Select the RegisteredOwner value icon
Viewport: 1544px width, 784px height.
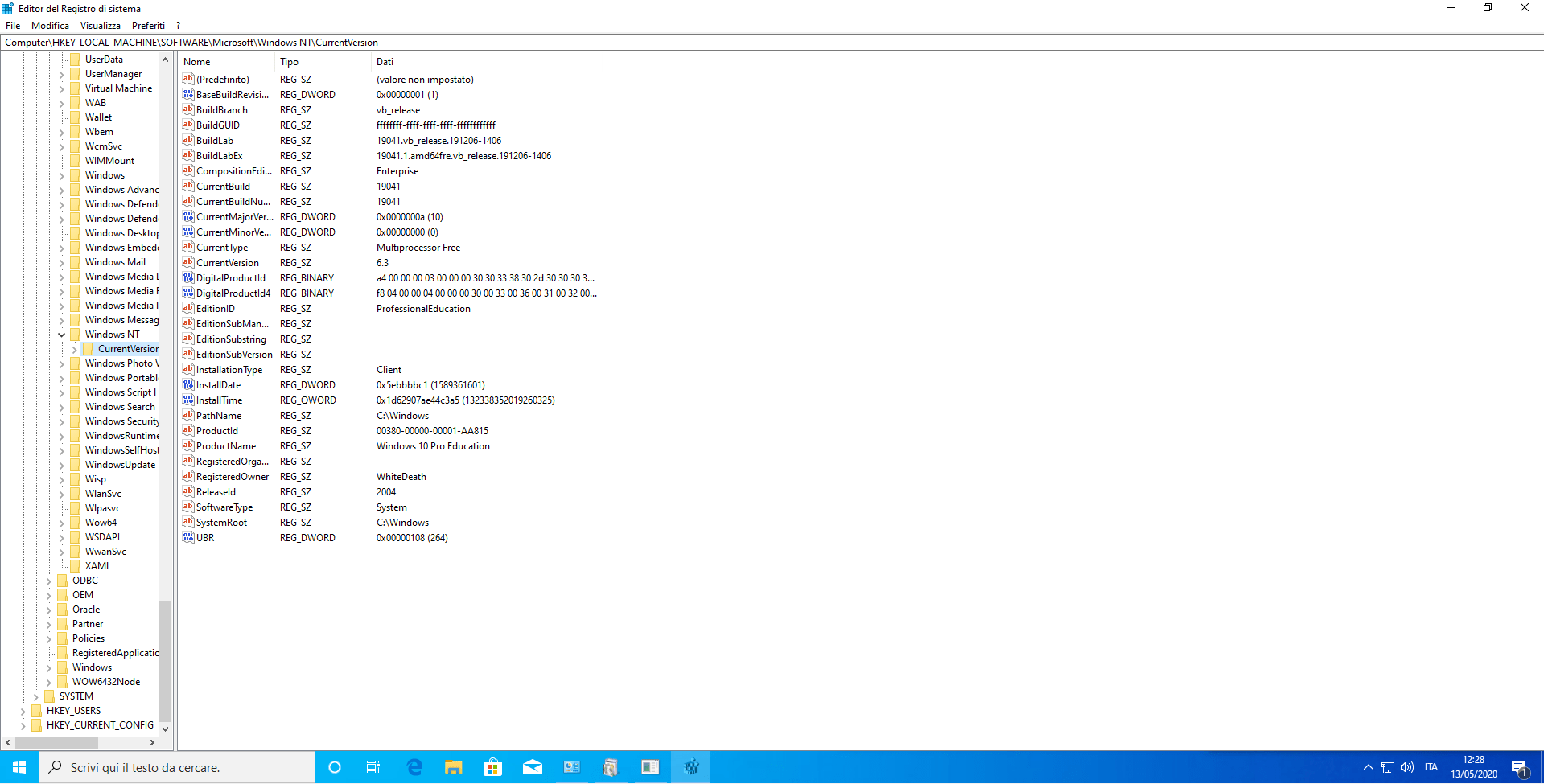pos(188,477)
